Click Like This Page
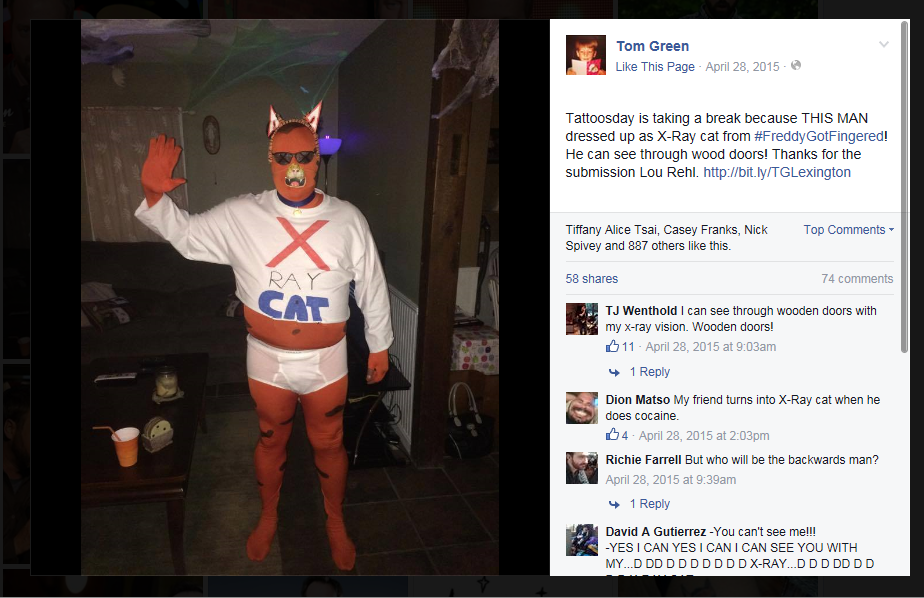Viewport: 924px width, 598px height. tap(655, 67)
